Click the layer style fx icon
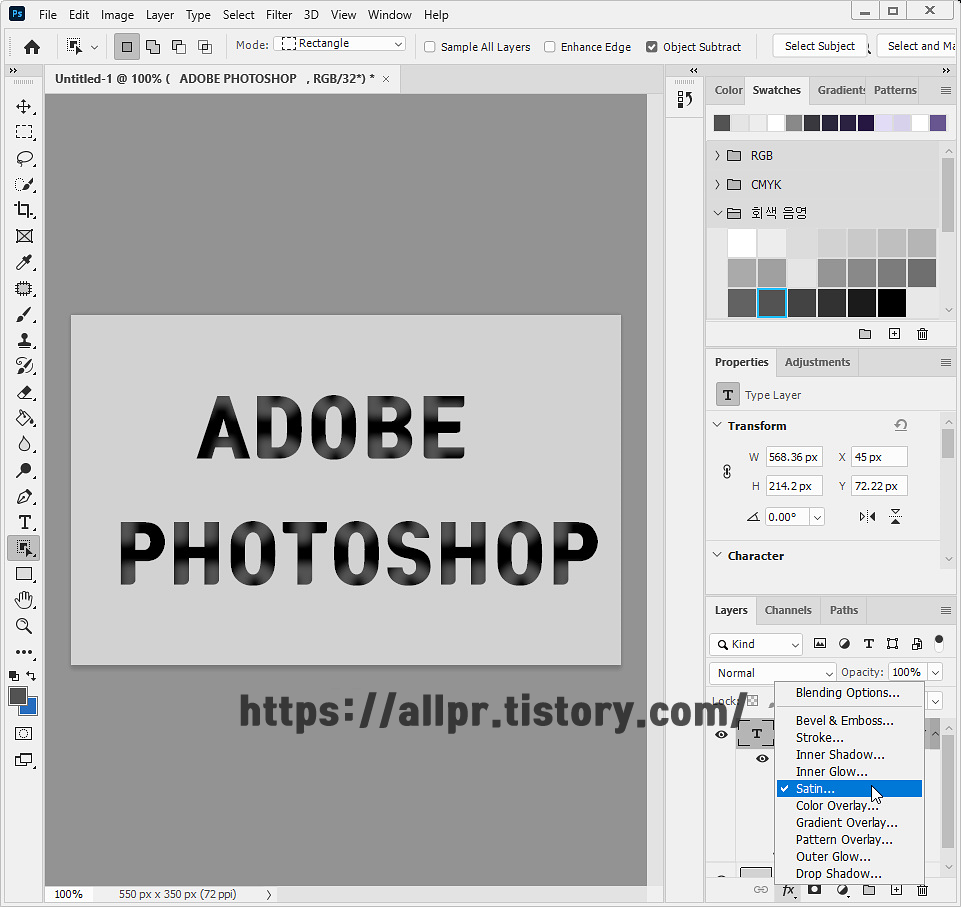The image size is (961, 907). coord(789,890)
